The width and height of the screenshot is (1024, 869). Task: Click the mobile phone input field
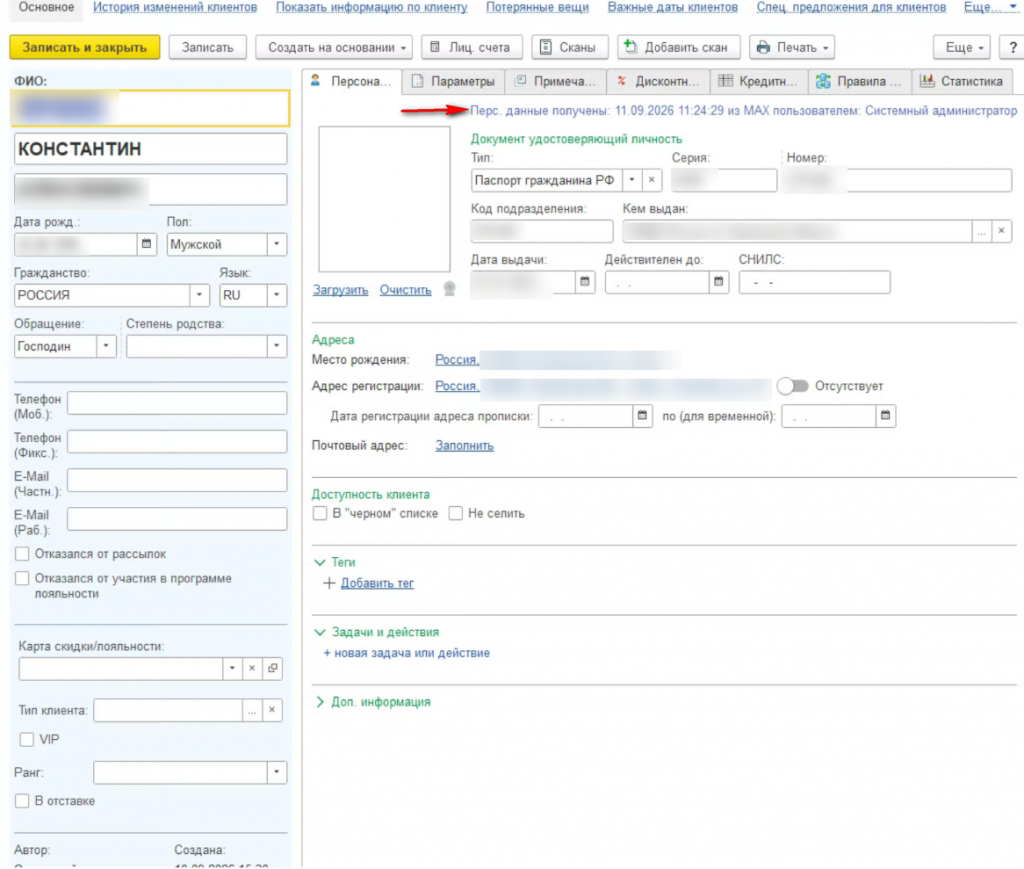(177, 403)
